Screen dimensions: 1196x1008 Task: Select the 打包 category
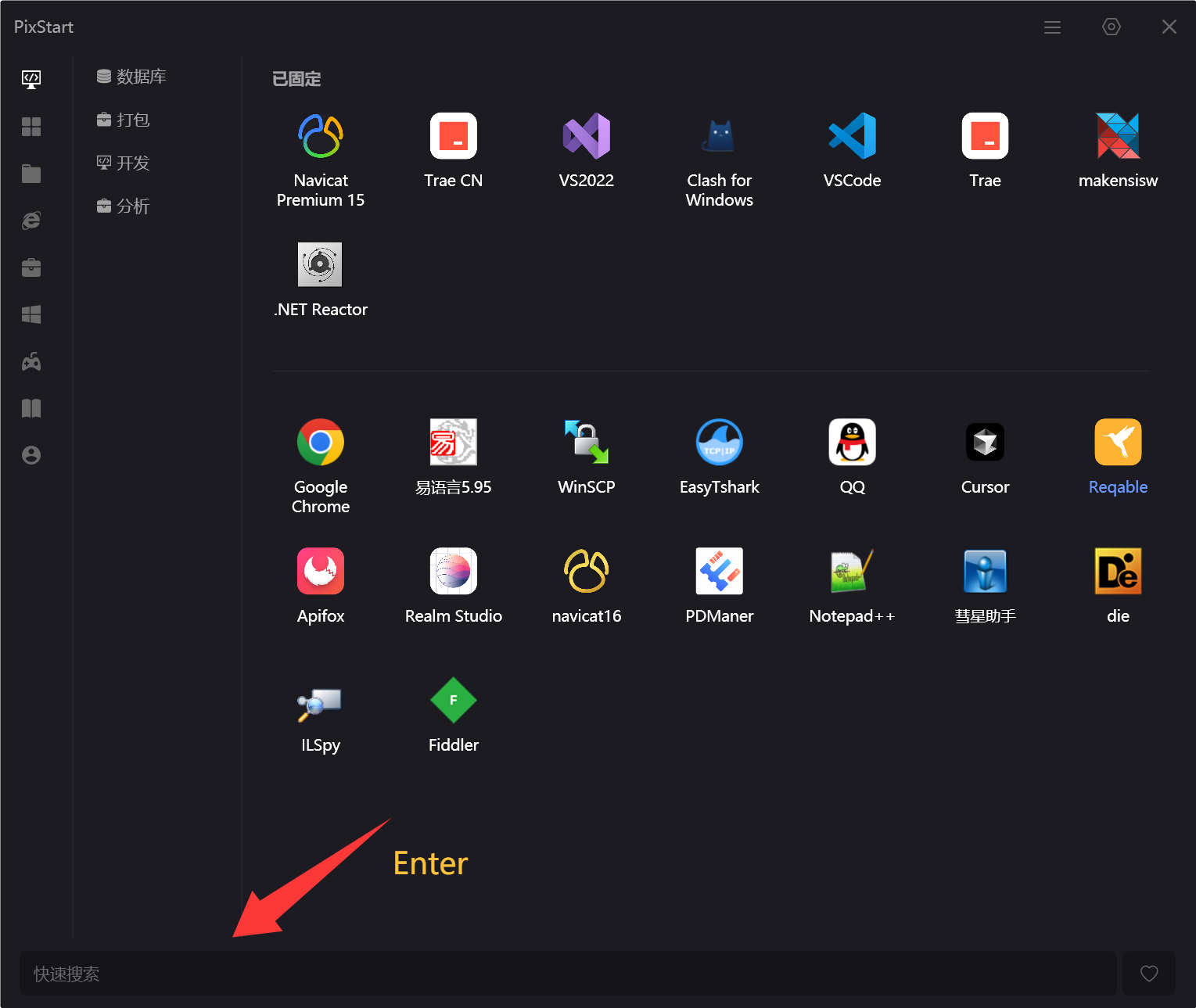[124, 120]
